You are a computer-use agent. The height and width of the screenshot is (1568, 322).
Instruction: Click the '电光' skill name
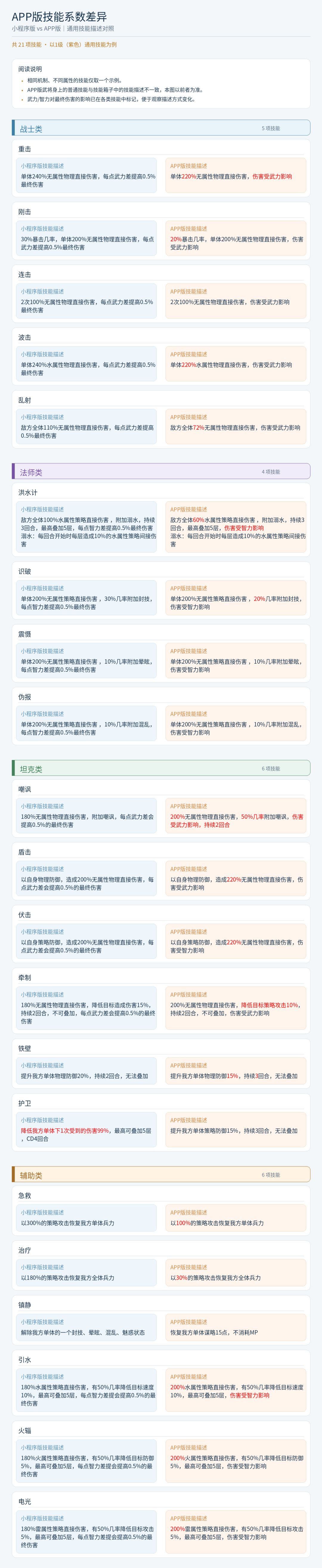(x=24, y=1502)
